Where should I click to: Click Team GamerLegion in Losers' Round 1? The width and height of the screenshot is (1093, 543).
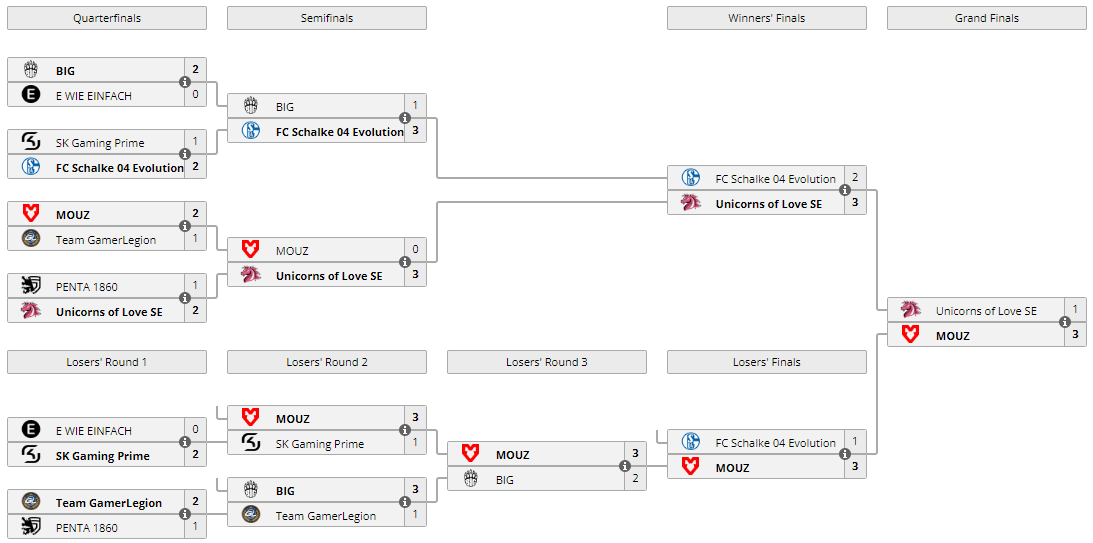[x=109, y=503]
